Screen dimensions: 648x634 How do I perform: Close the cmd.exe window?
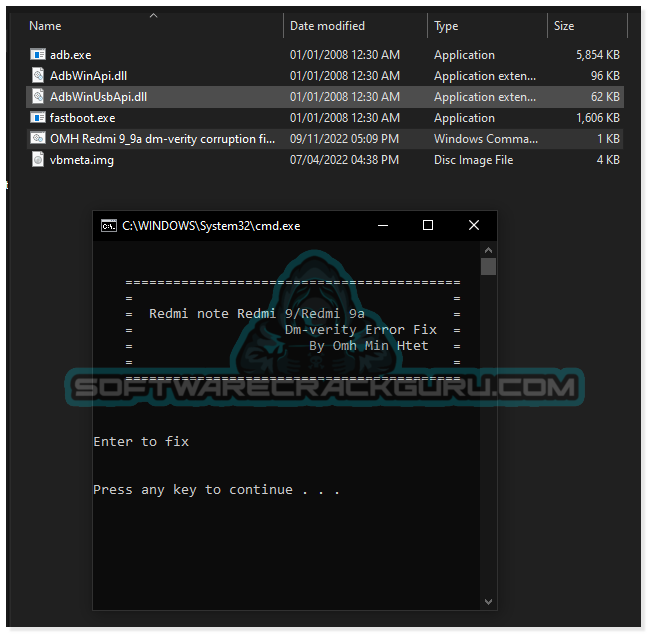tap(474, 225)
